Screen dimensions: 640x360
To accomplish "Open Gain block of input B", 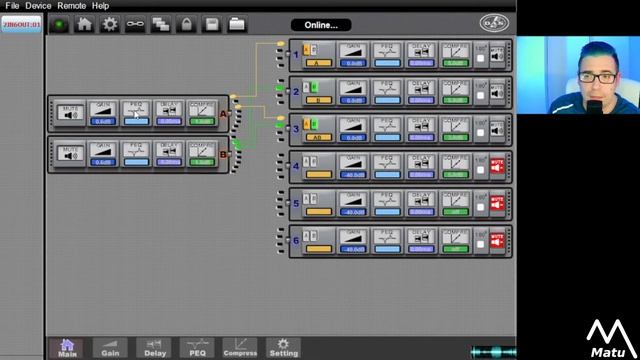I will click(103, 153).
